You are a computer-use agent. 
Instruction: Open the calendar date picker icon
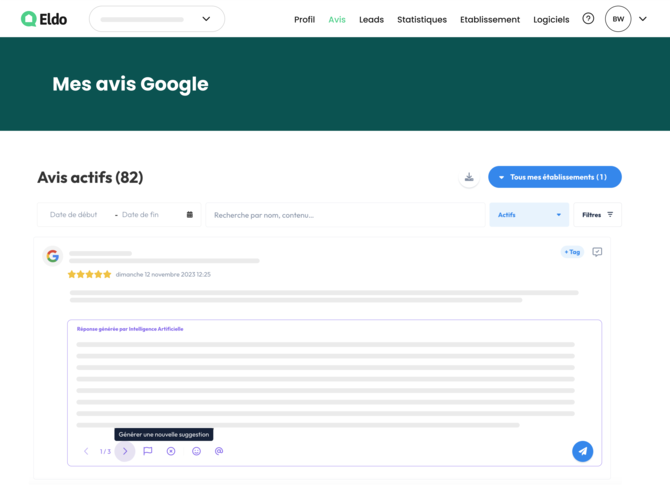pyautogui.click(x=190, y=215)
